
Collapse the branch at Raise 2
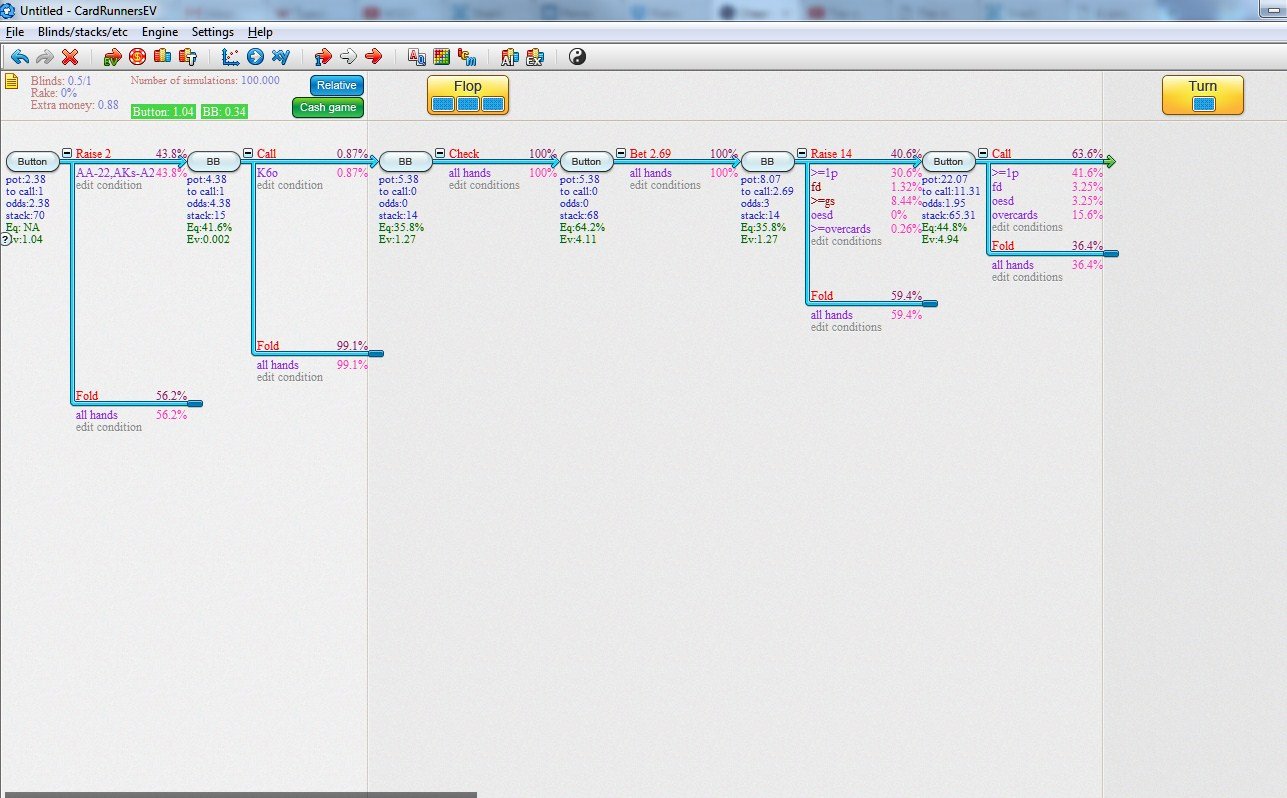67,153
